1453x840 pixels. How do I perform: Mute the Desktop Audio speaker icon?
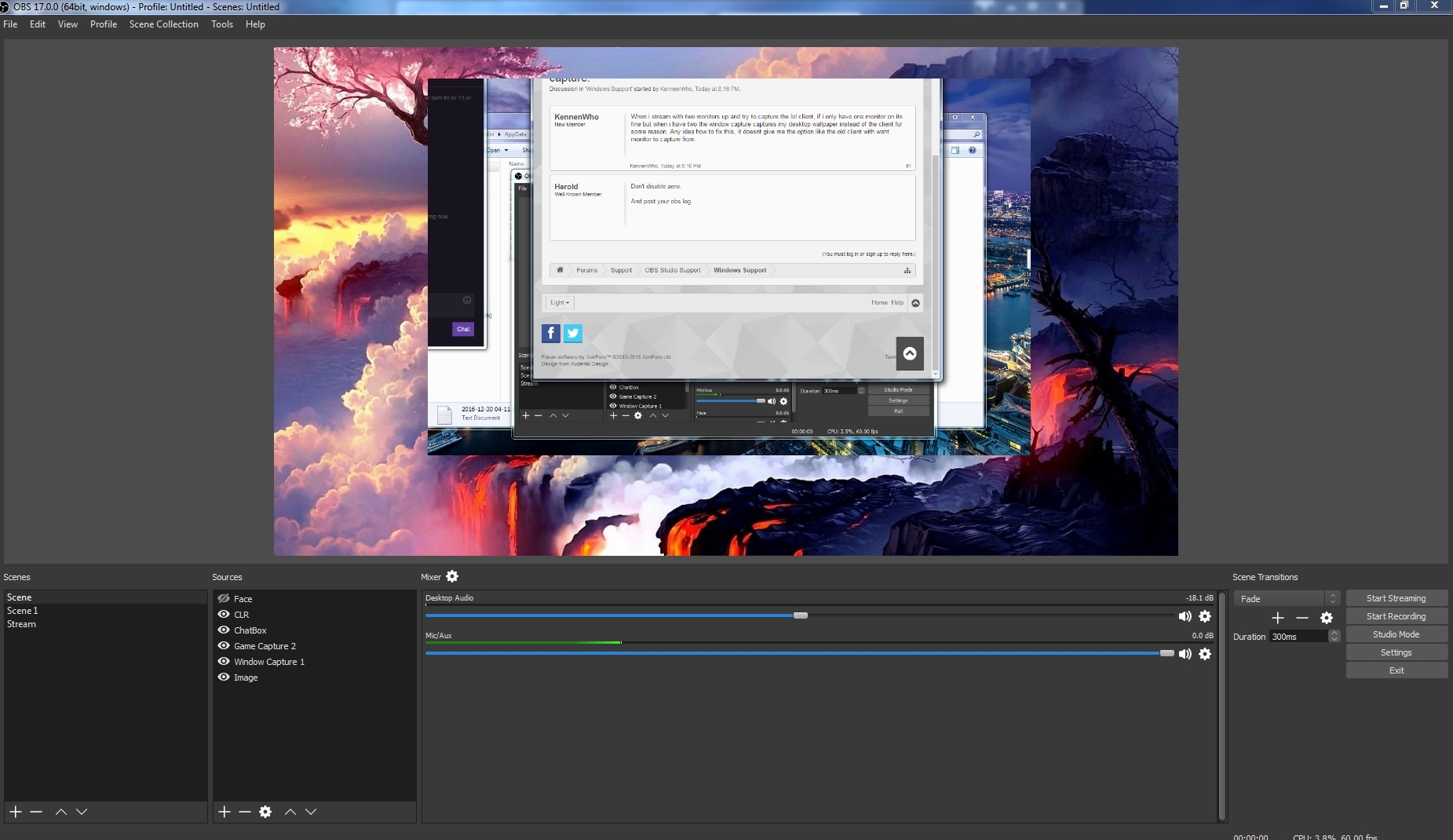click(x=1185, y=616)
